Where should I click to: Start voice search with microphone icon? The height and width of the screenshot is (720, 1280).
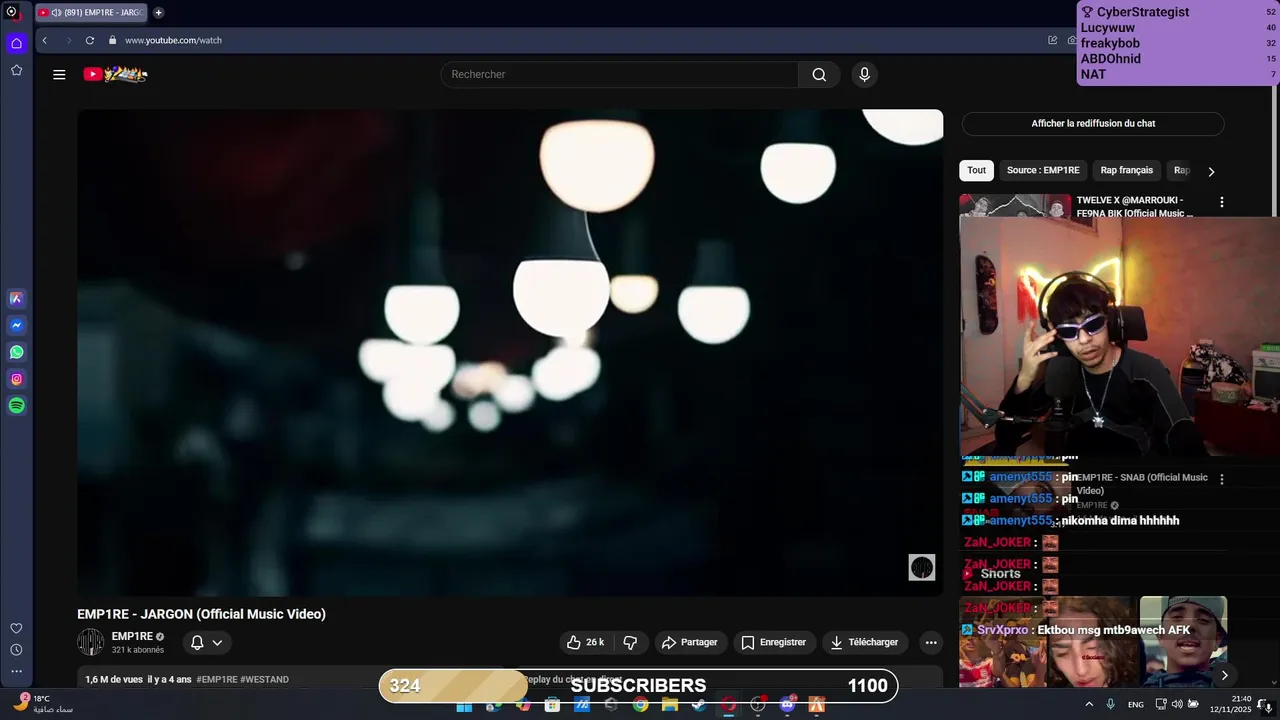pyautogui.click(x=865, y=74)
